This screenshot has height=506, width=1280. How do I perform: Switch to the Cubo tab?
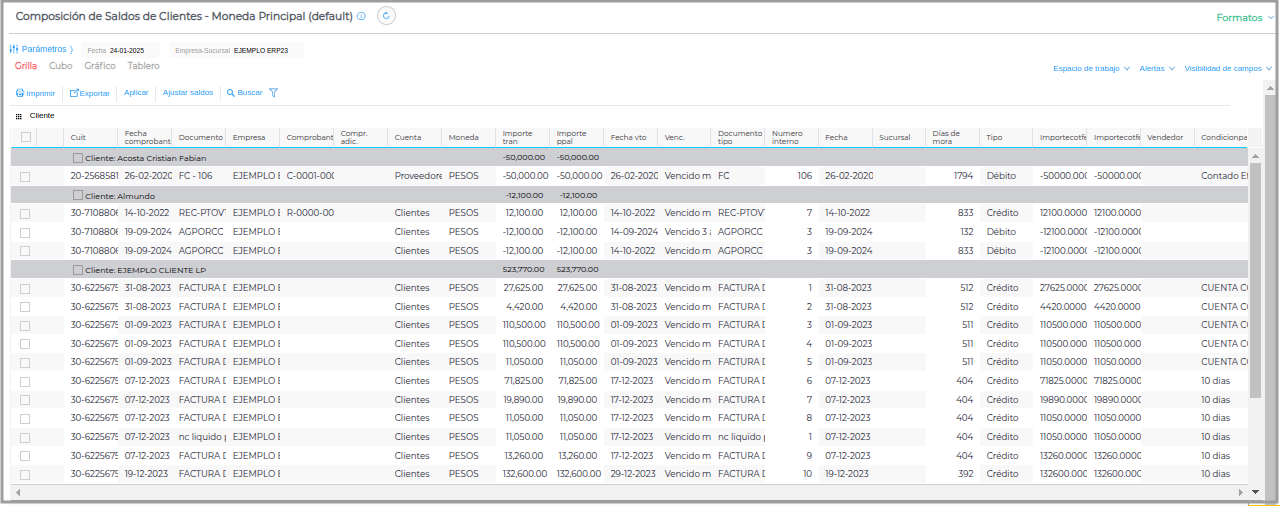pos(60,66)
